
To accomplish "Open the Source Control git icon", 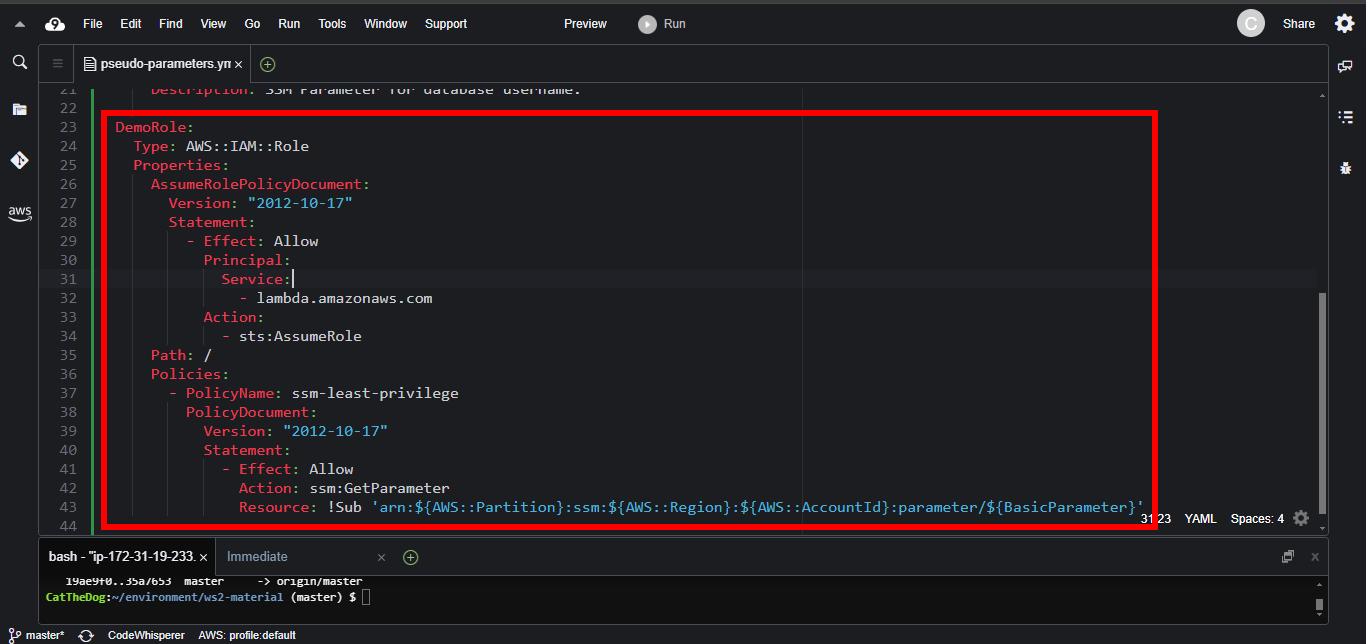I will click(19, 160).
